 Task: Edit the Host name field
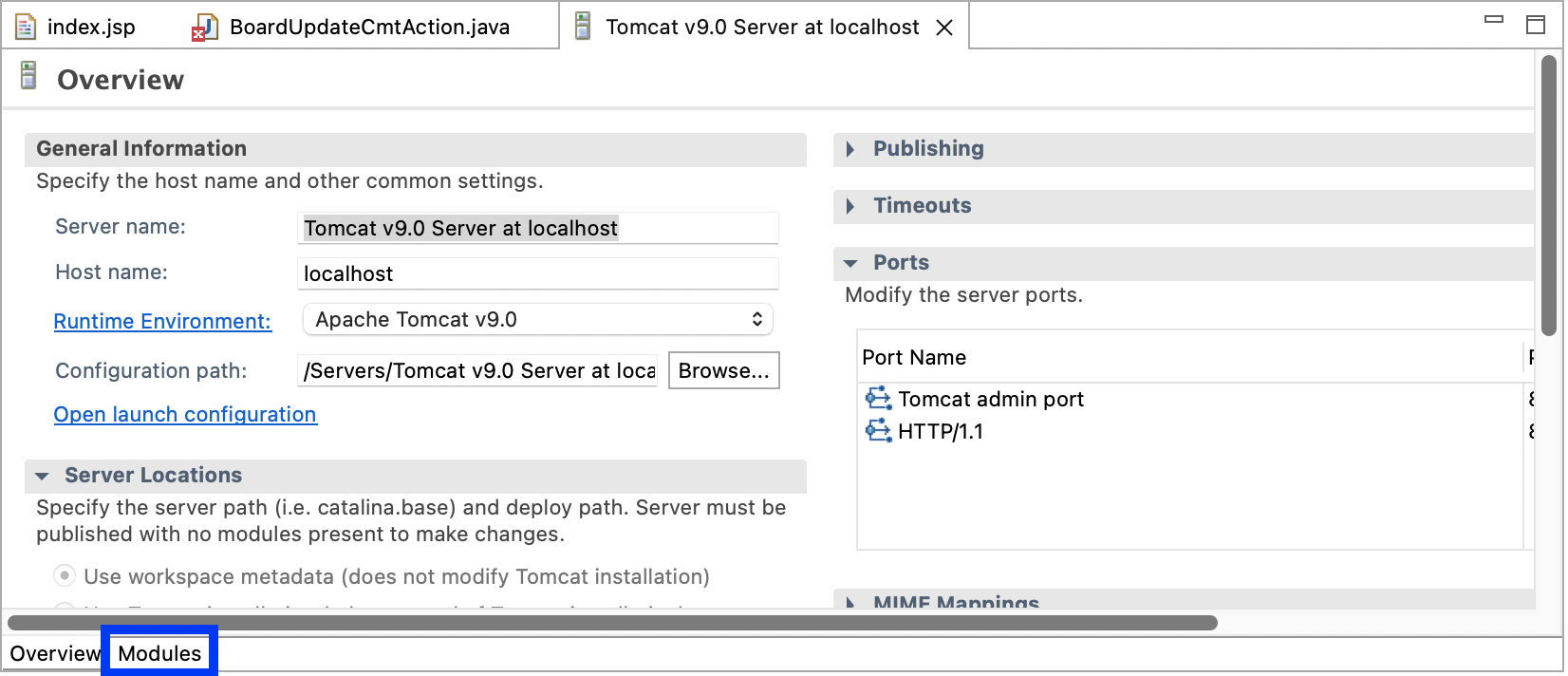click(x=538, y=273)
